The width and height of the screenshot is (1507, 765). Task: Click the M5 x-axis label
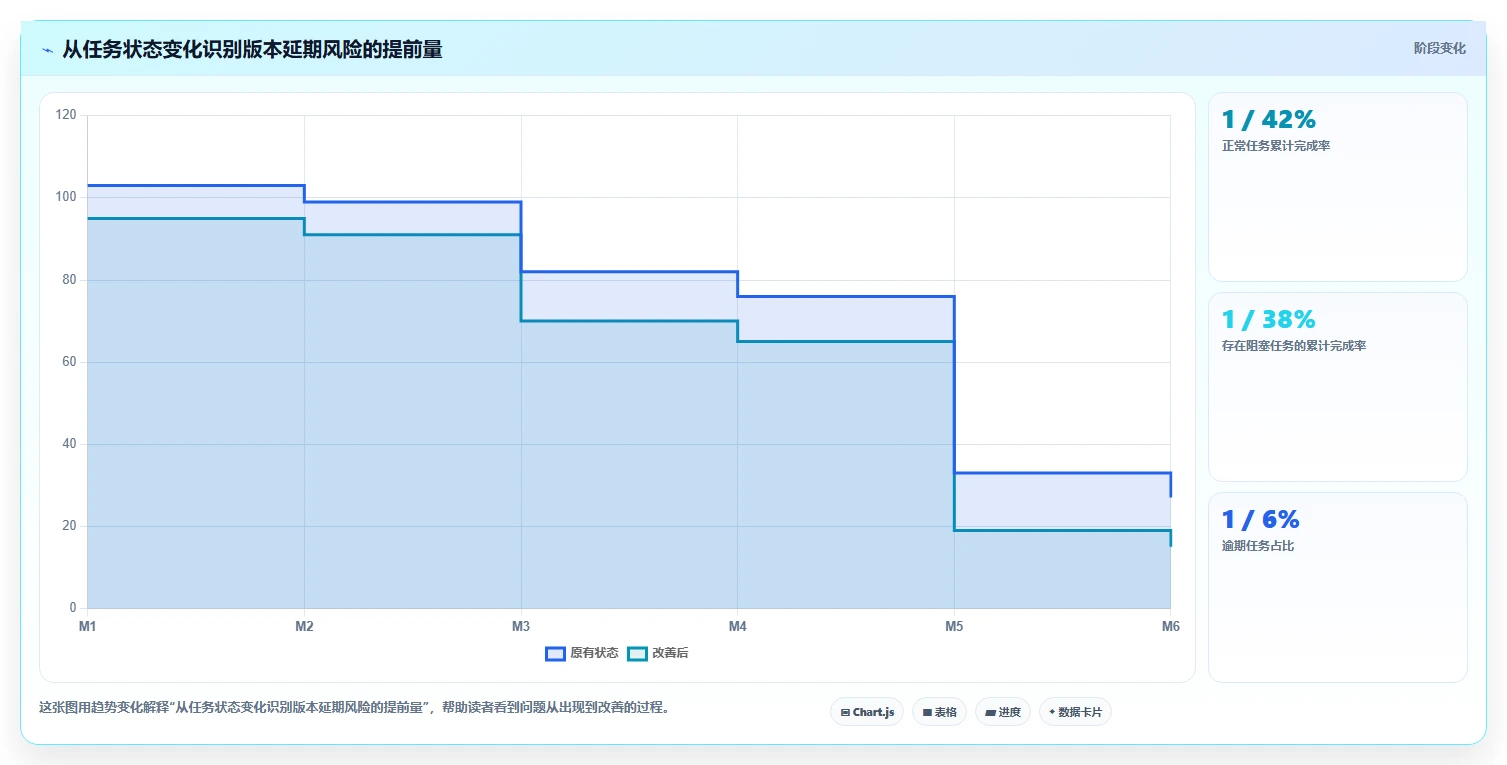(954, 627)
